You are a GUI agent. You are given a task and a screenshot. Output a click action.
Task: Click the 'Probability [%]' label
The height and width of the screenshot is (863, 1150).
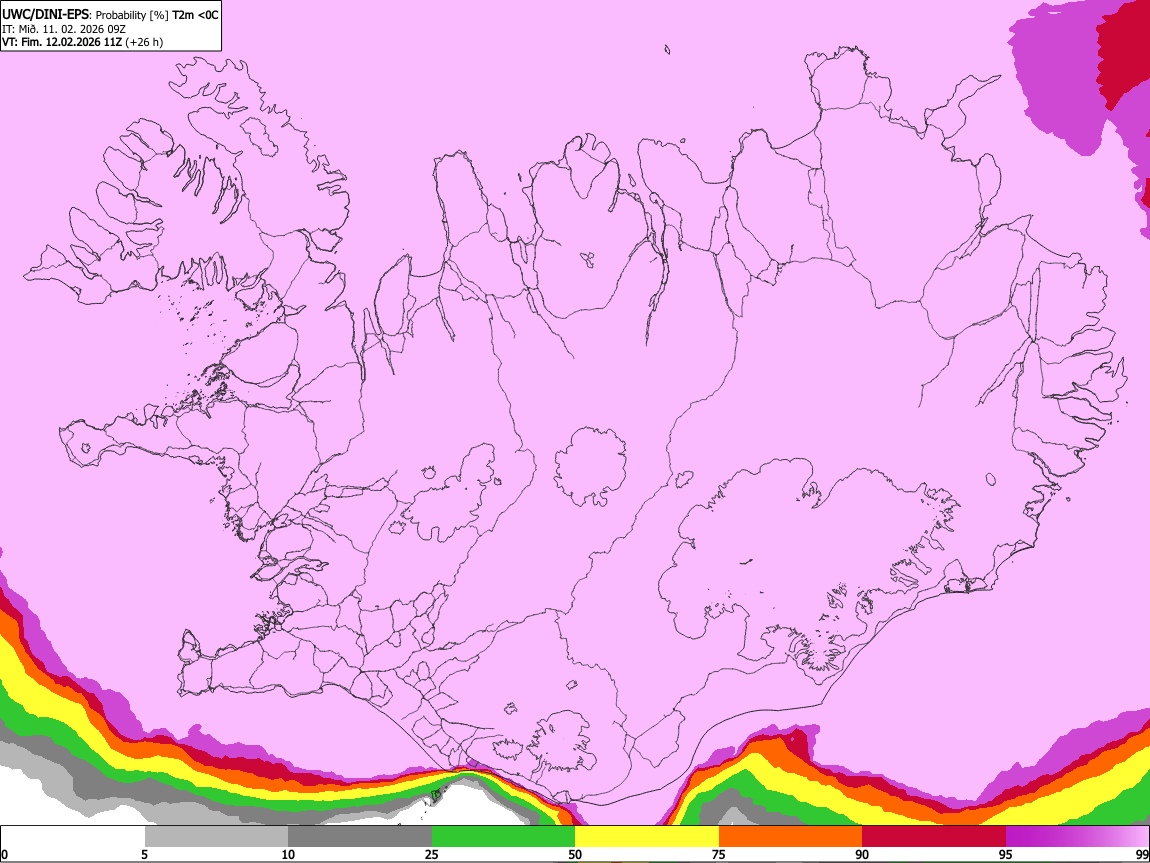[132, 15]
